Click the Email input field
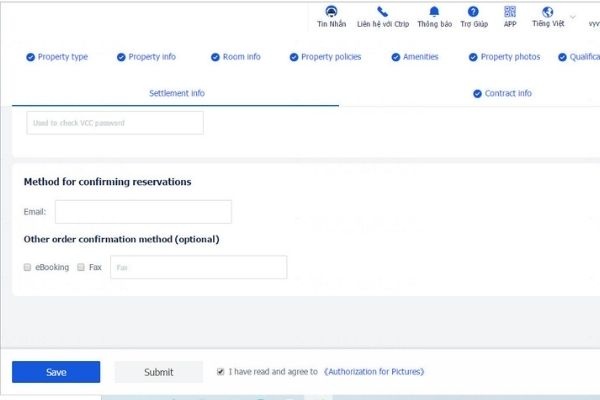 coord(143,212)
